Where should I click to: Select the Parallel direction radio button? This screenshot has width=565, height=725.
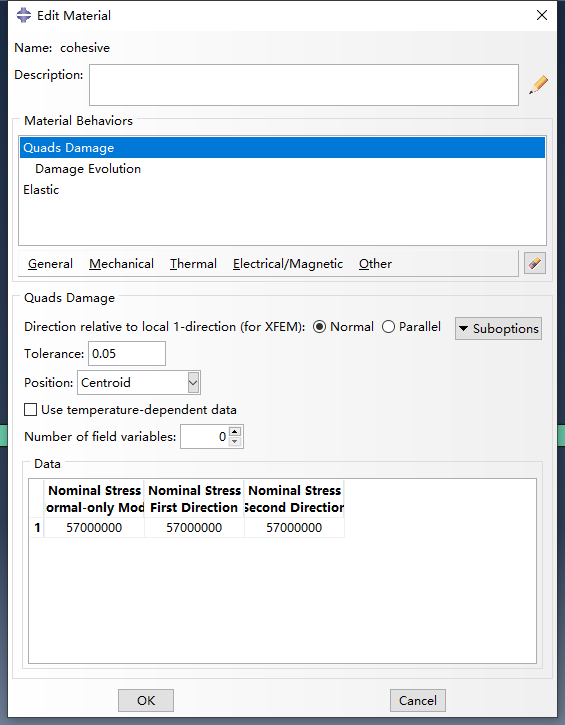tap(388, 327)
